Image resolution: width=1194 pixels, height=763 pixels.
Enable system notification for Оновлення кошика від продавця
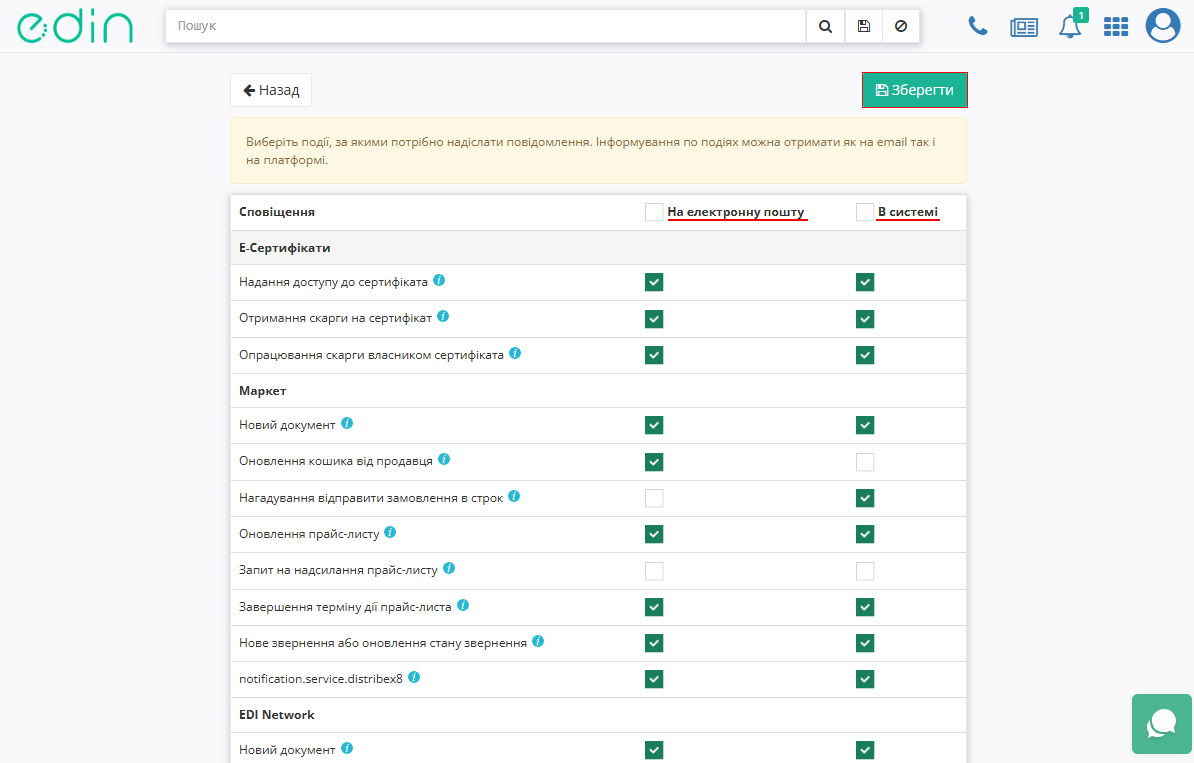coord(865,462)
